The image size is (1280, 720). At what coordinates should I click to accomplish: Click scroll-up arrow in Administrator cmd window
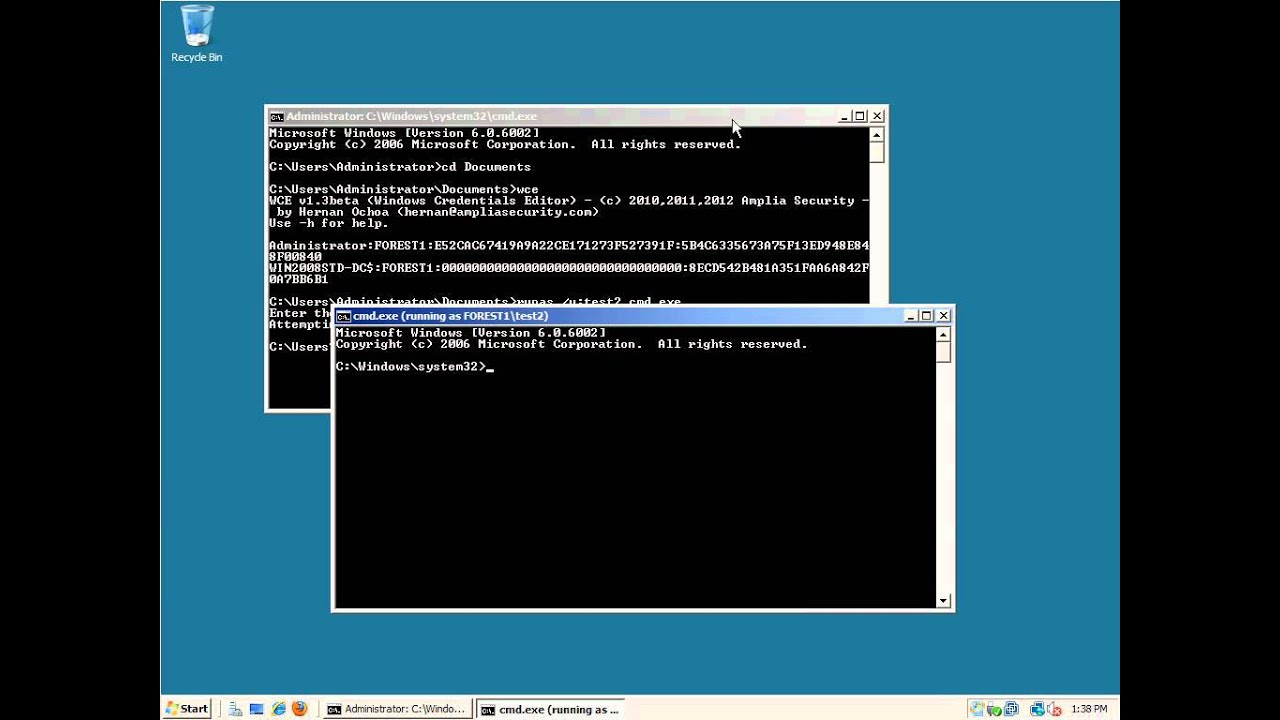(877, 135)
